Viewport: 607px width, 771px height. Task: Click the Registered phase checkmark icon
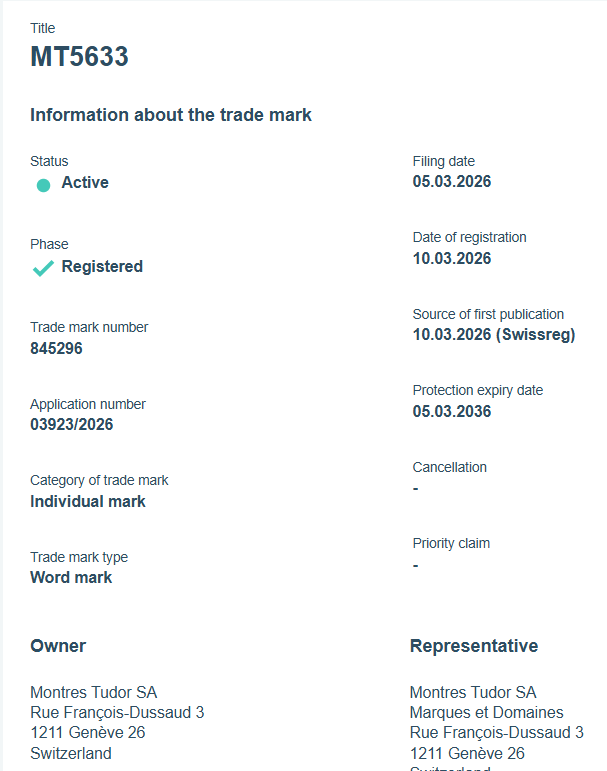coord(43,268)
